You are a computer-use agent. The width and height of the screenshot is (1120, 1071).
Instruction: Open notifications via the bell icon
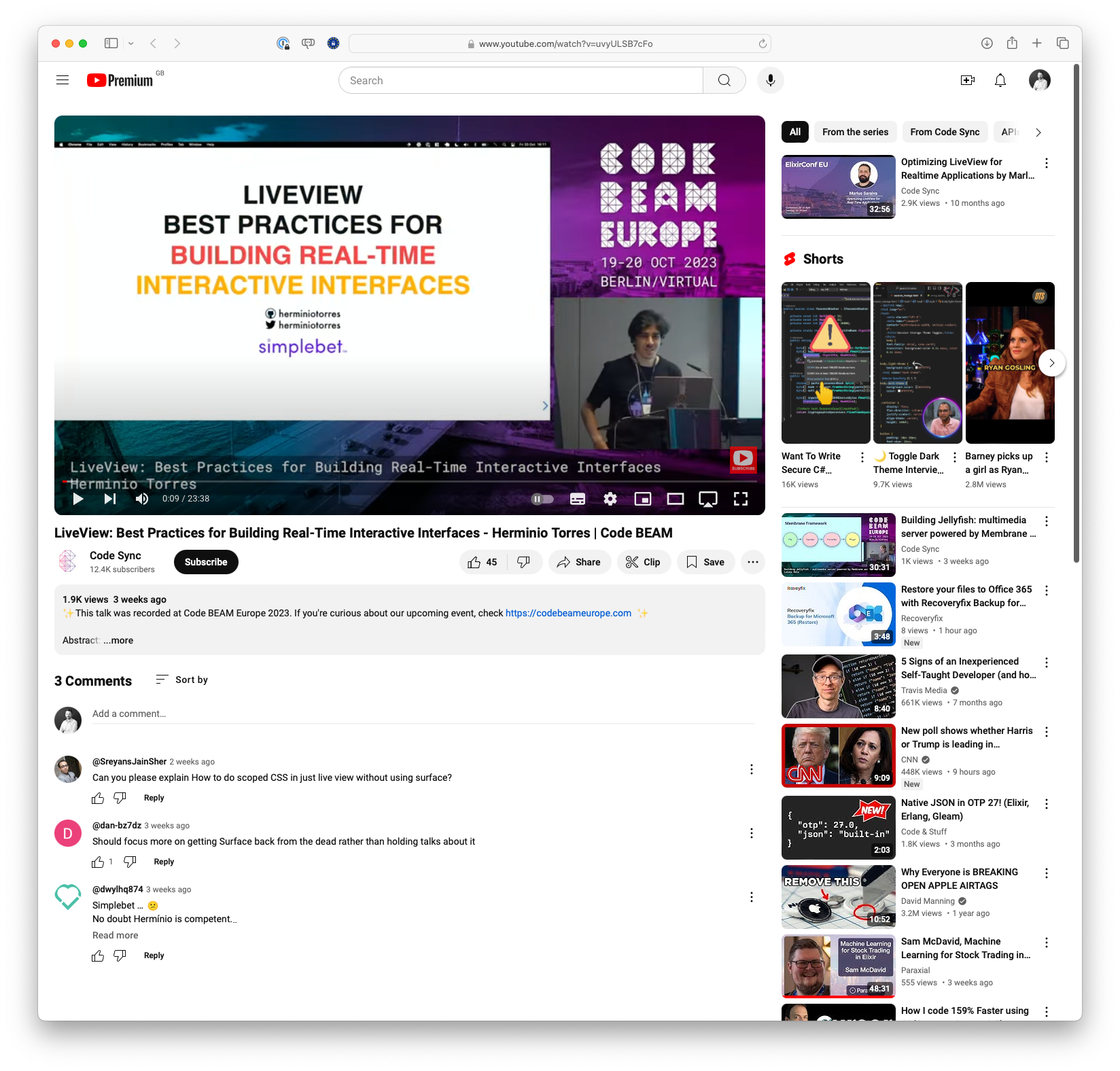pos(1000,80)
